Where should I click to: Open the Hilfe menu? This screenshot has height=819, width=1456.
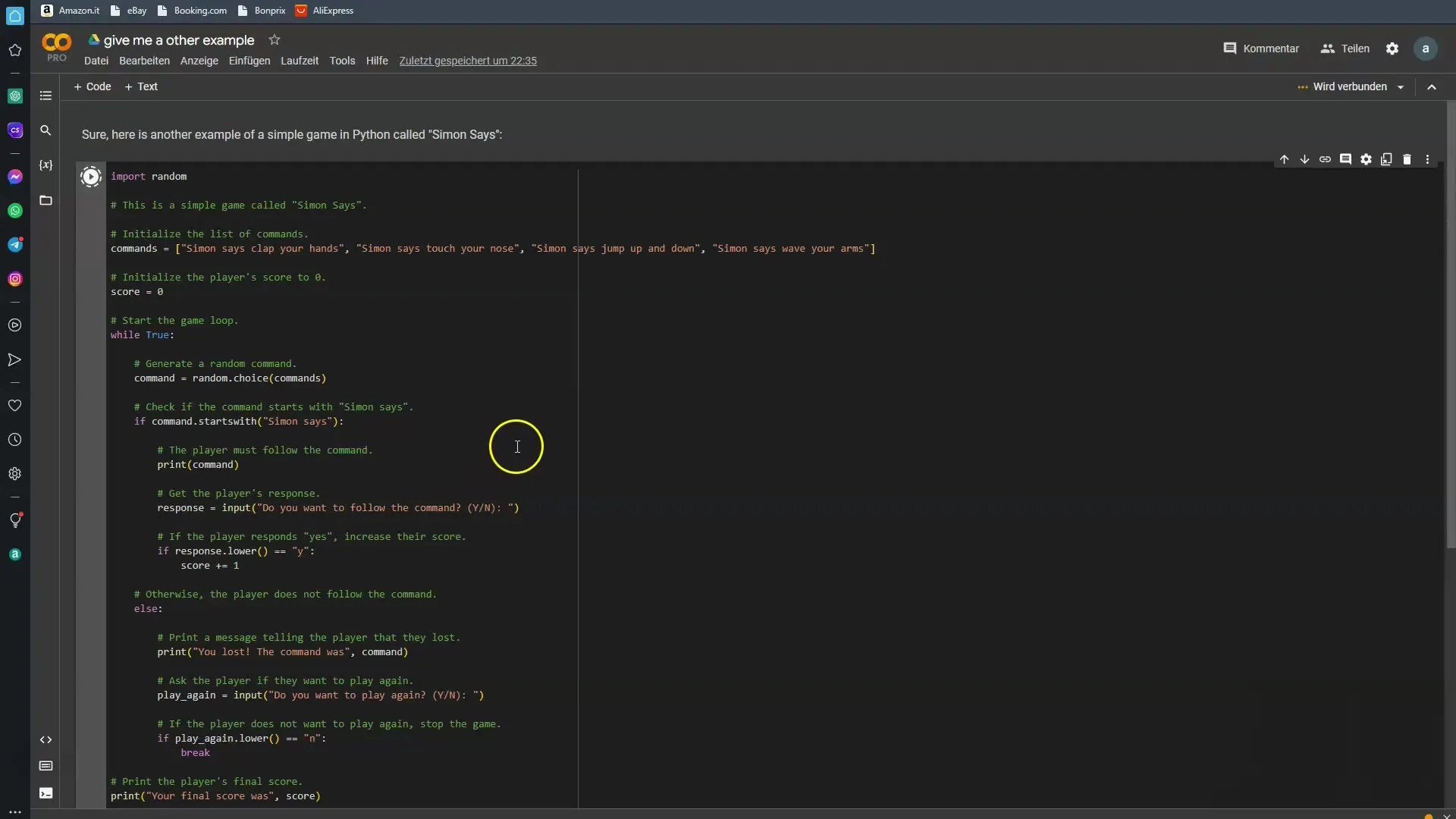pos(377,61)
